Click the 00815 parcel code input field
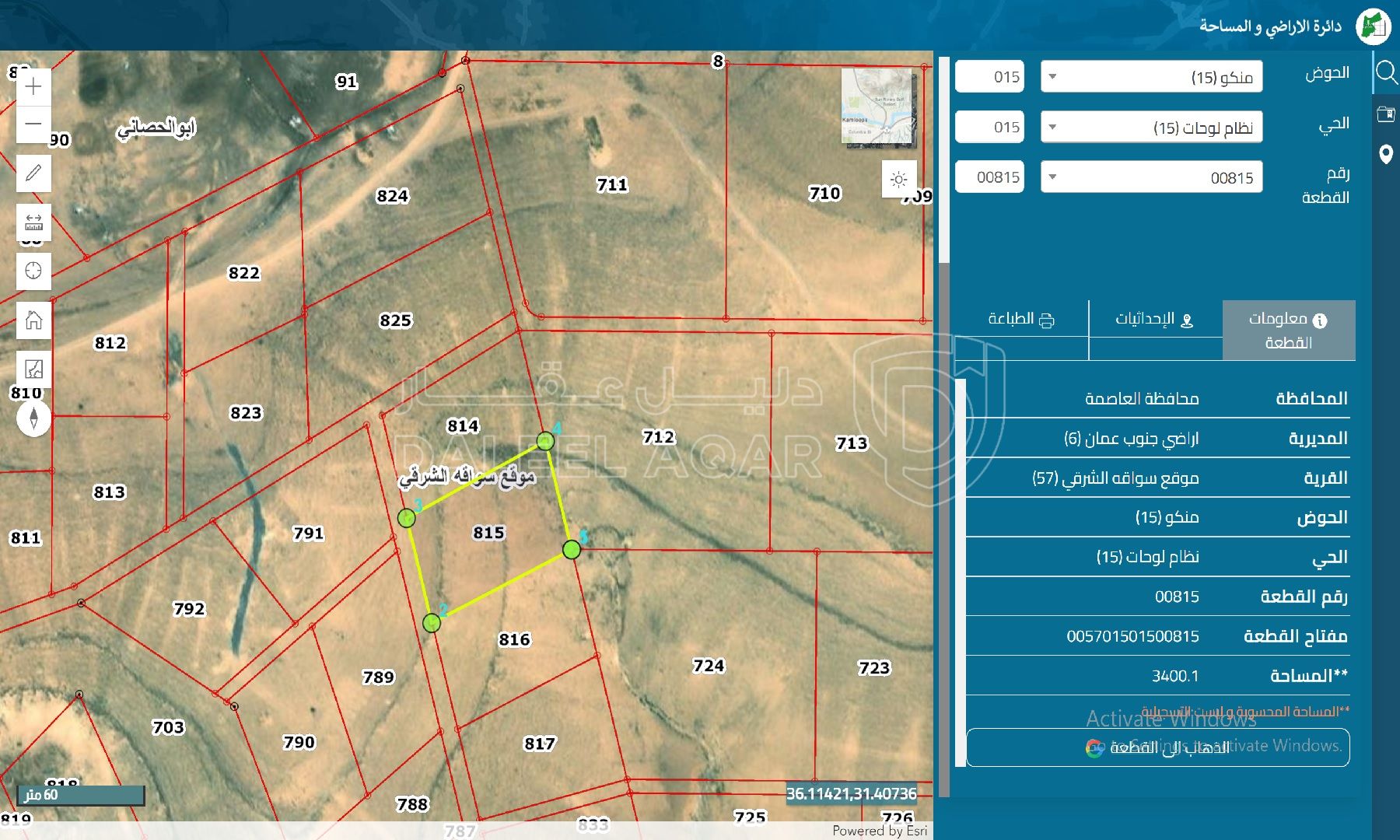 click(989, 177)
